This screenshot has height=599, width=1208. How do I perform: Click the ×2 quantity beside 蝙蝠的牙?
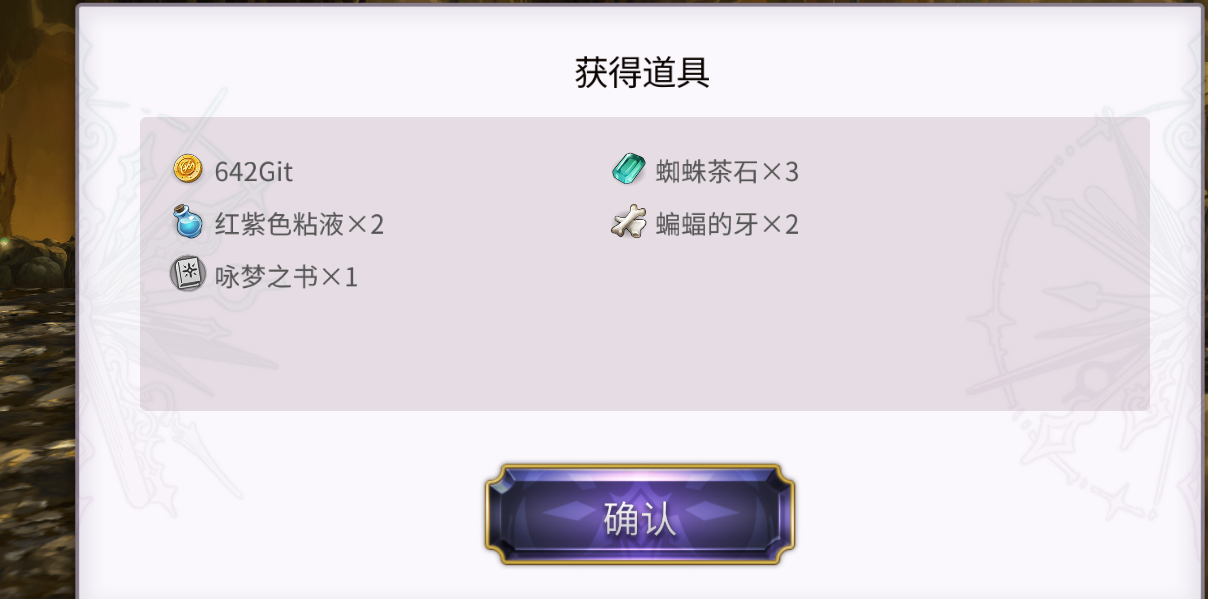[x=781, y=224]
